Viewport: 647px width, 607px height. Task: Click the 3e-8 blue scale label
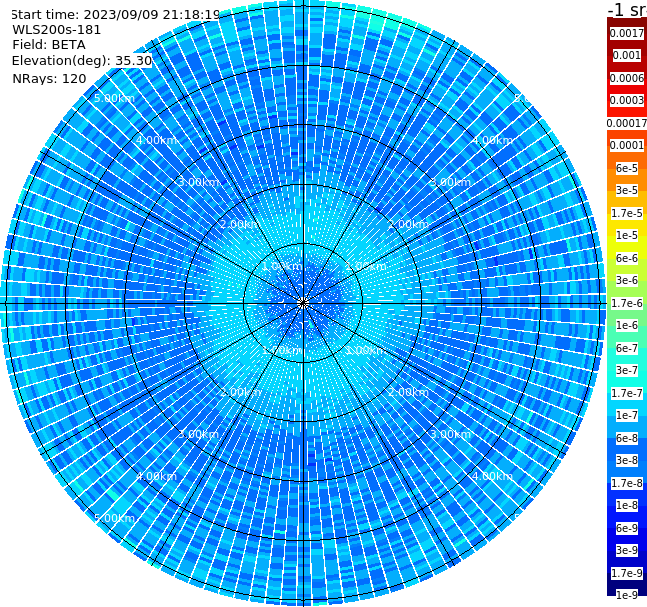click(x=627, y=460)
